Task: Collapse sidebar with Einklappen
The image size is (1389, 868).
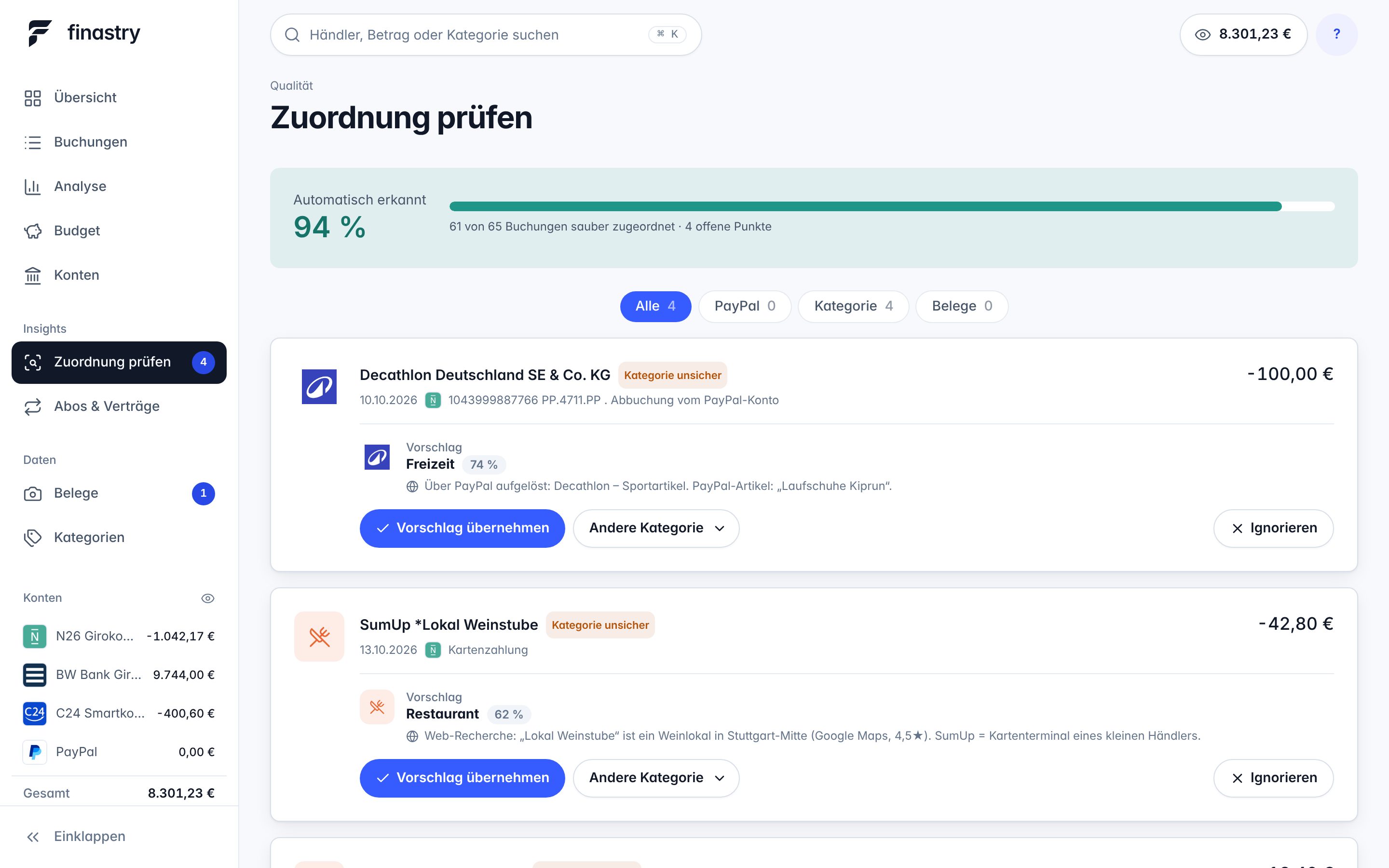Action: coord(119,837)
